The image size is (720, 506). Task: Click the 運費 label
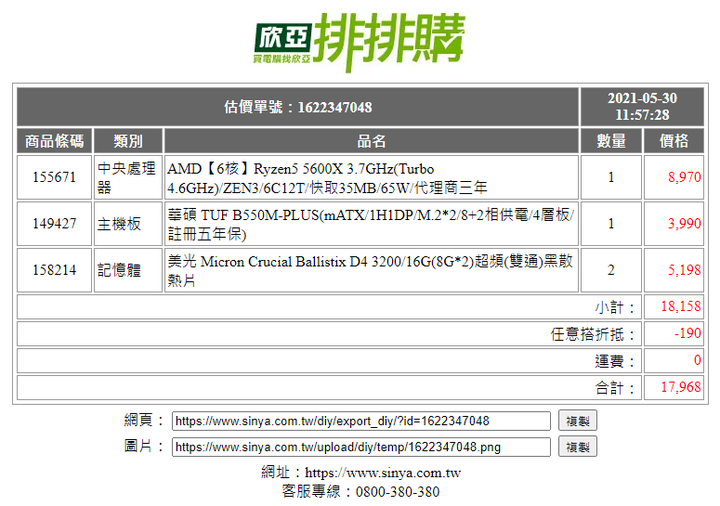tap(615, 361)
